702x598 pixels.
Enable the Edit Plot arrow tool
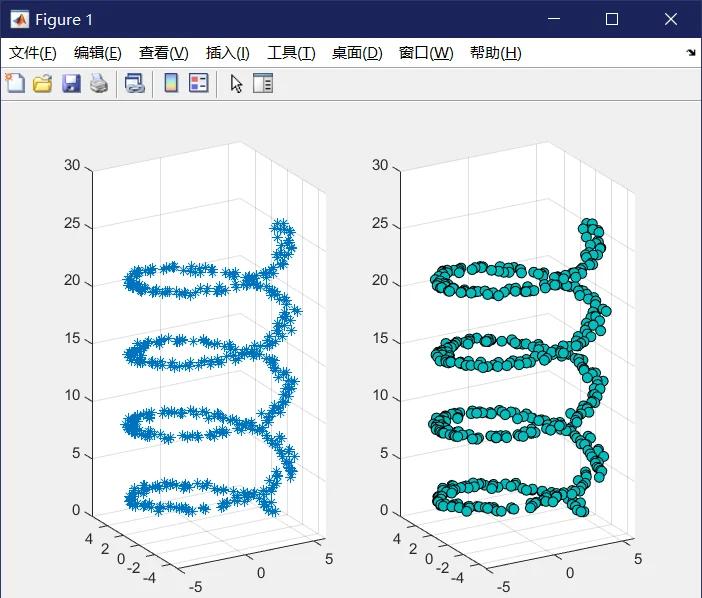[x=236, y=84]
